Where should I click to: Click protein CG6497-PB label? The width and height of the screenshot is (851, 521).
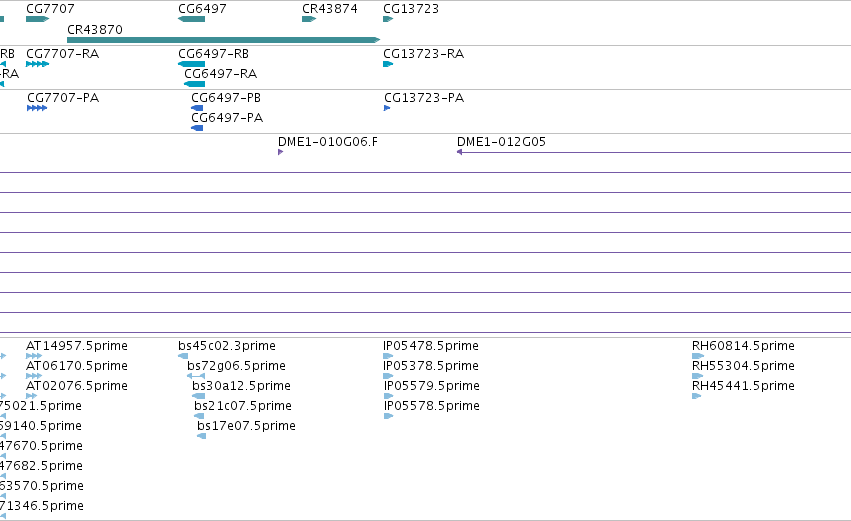point(226,98)
